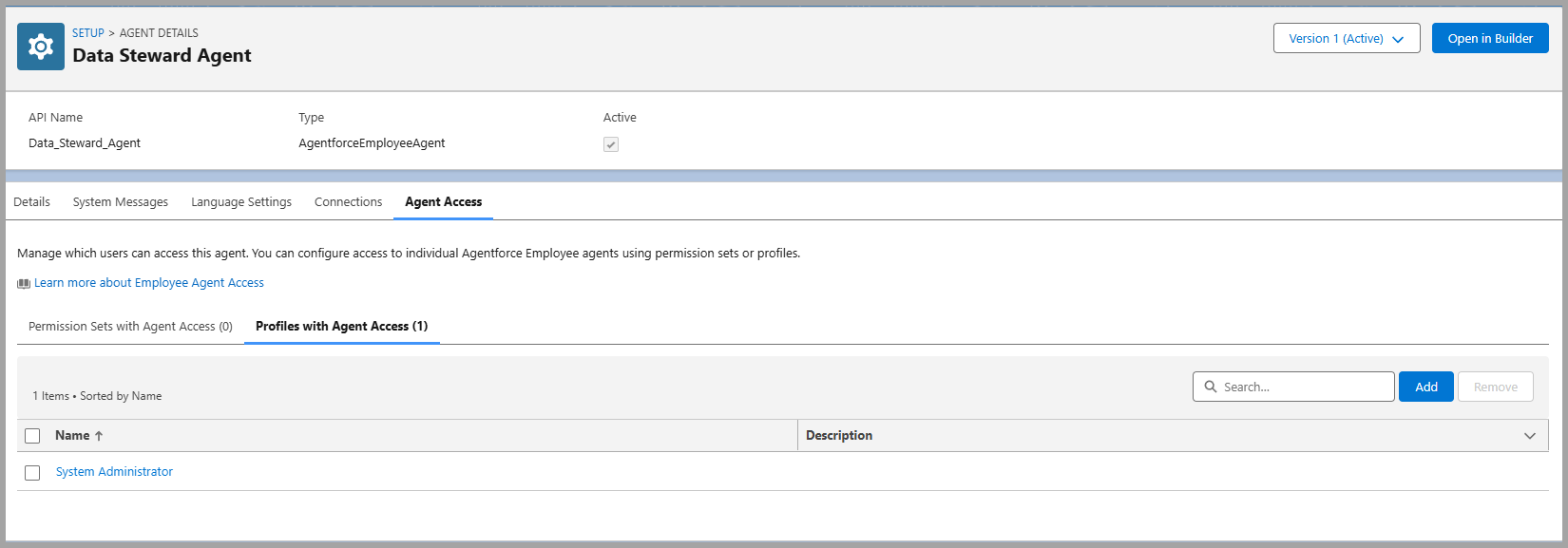The image size is (1568, 548).
Task: Click the Open in Builder button
Action: (1490, 38)
